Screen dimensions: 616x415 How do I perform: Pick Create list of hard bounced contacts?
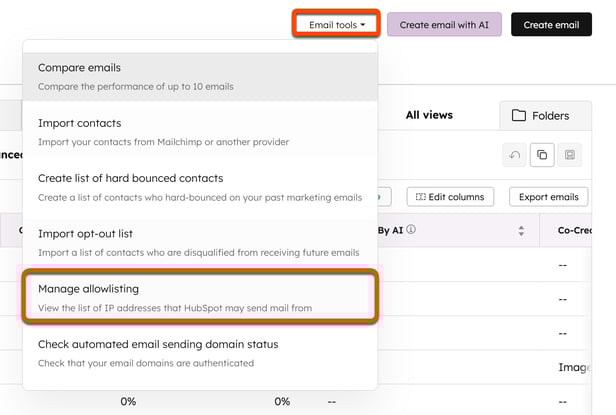point(200,187)
